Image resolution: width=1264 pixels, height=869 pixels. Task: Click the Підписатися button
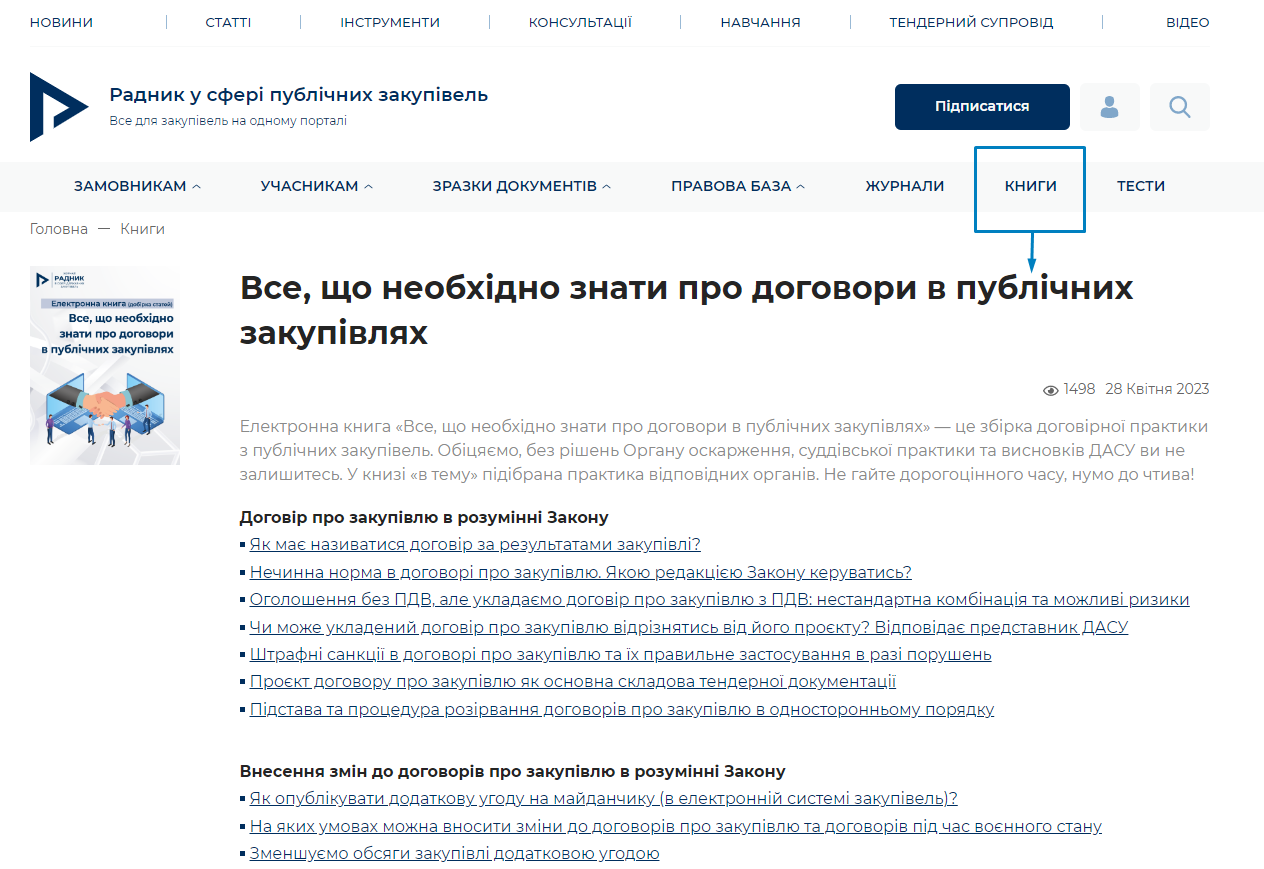click(x=982, y=107)
